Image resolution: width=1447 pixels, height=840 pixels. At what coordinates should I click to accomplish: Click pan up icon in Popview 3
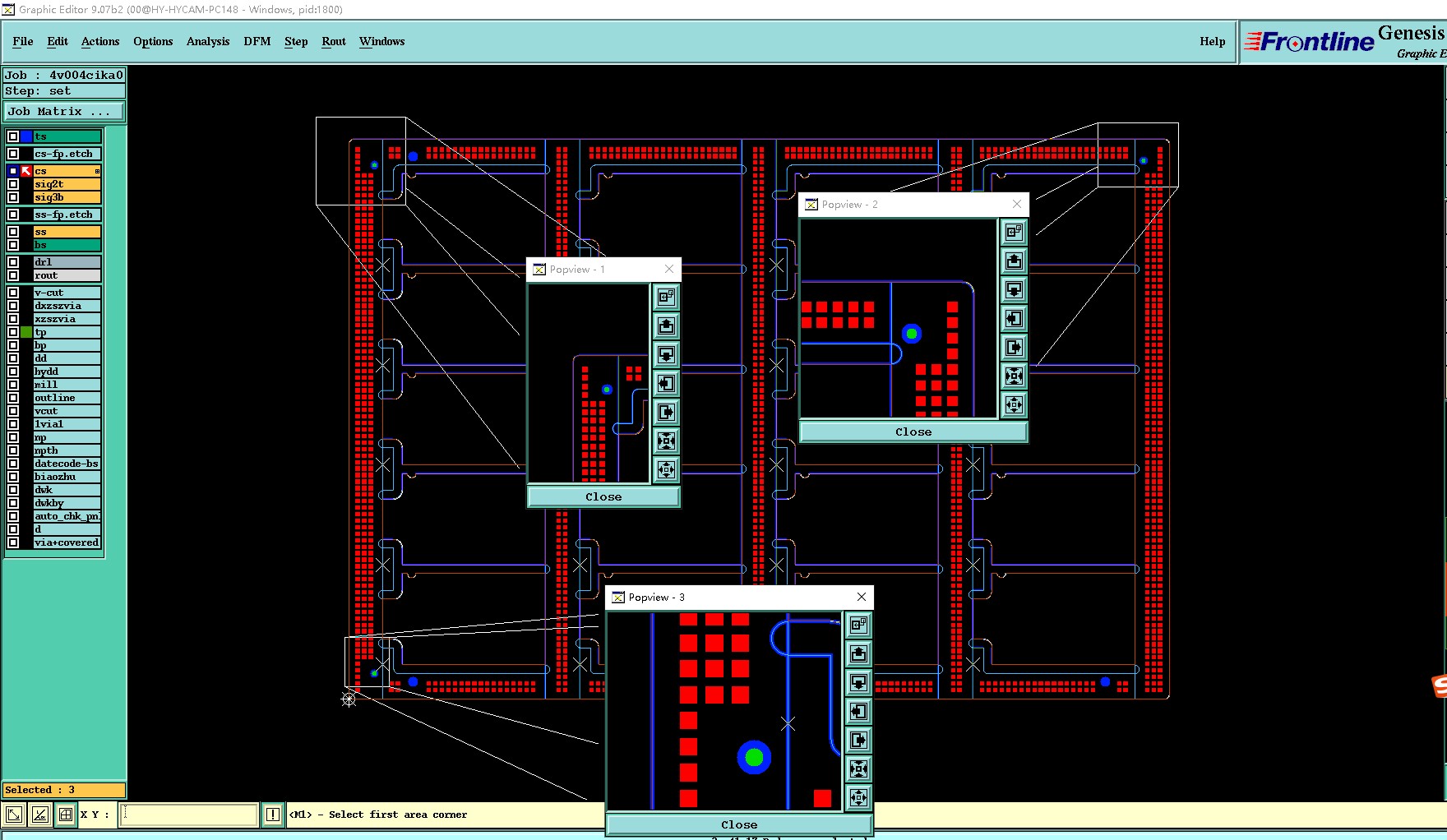coord(858,653)
